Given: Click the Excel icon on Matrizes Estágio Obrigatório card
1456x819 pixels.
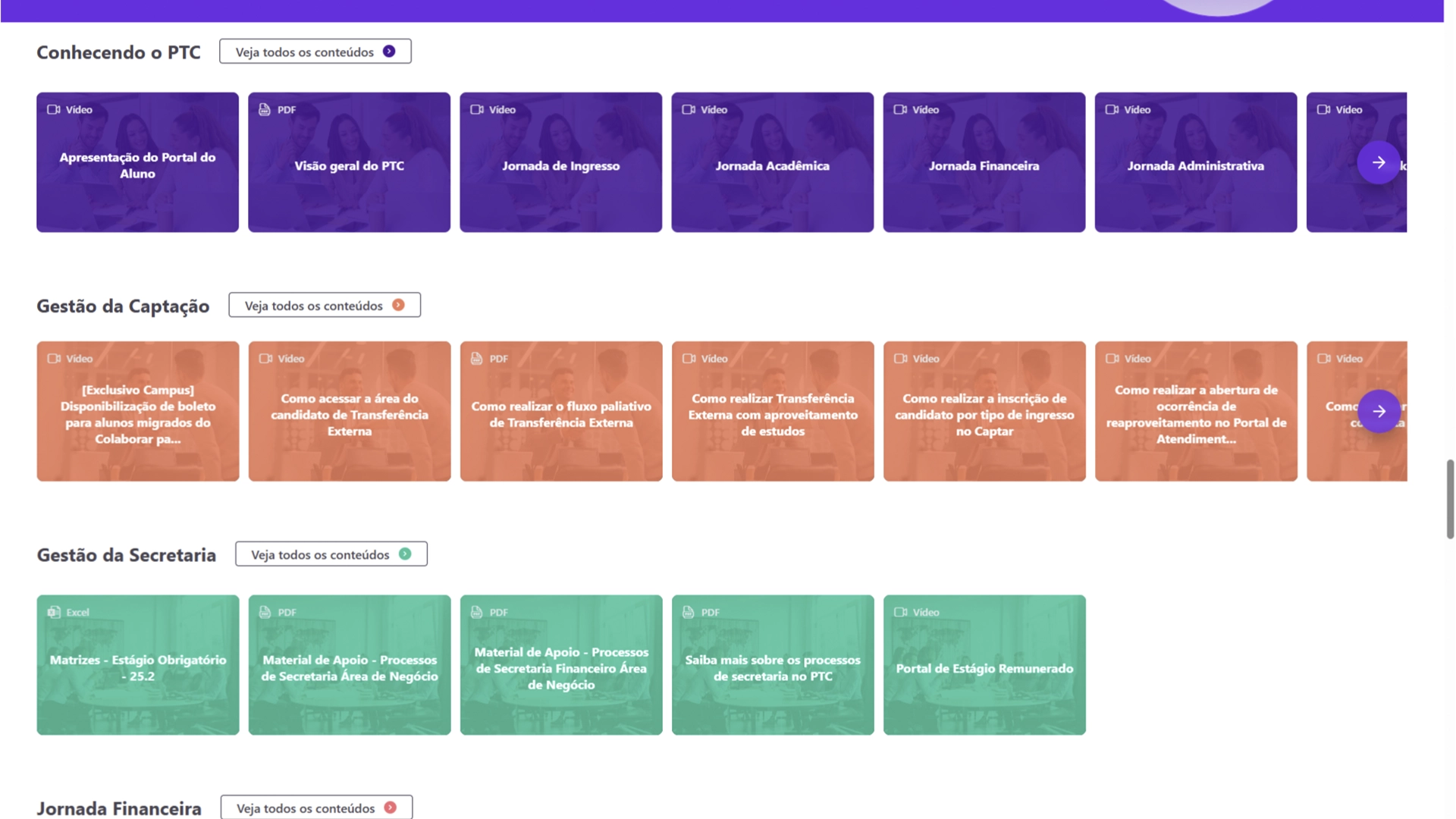Looking at the screenshot, I should (54, 613).
